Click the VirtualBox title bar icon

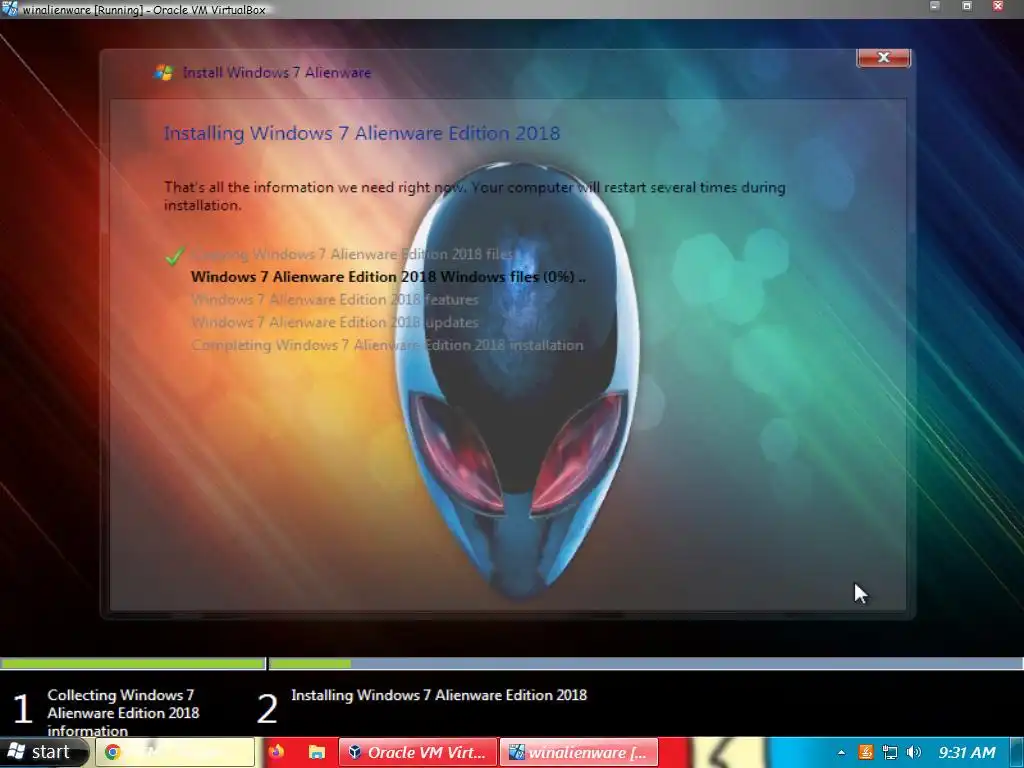(x=9, y=8)
